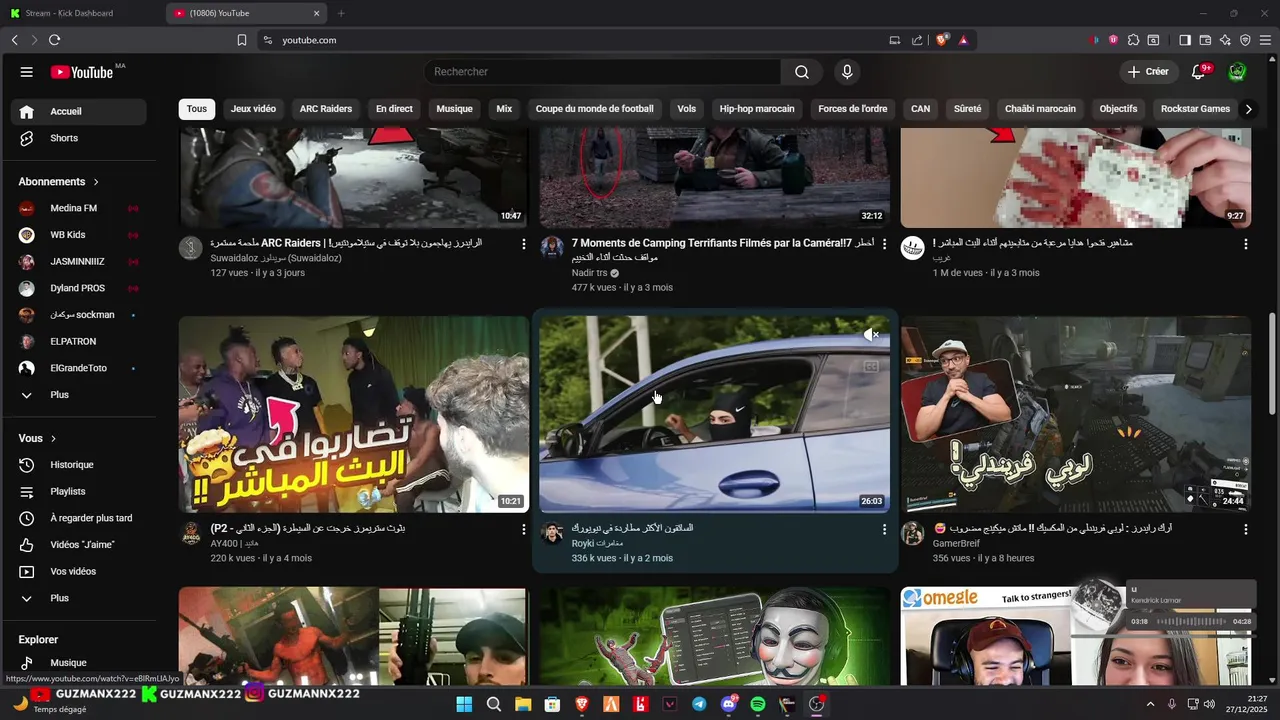Open options for the Royki video
The height and width of the screenshot is (720, 1280).
coord(884,529)
